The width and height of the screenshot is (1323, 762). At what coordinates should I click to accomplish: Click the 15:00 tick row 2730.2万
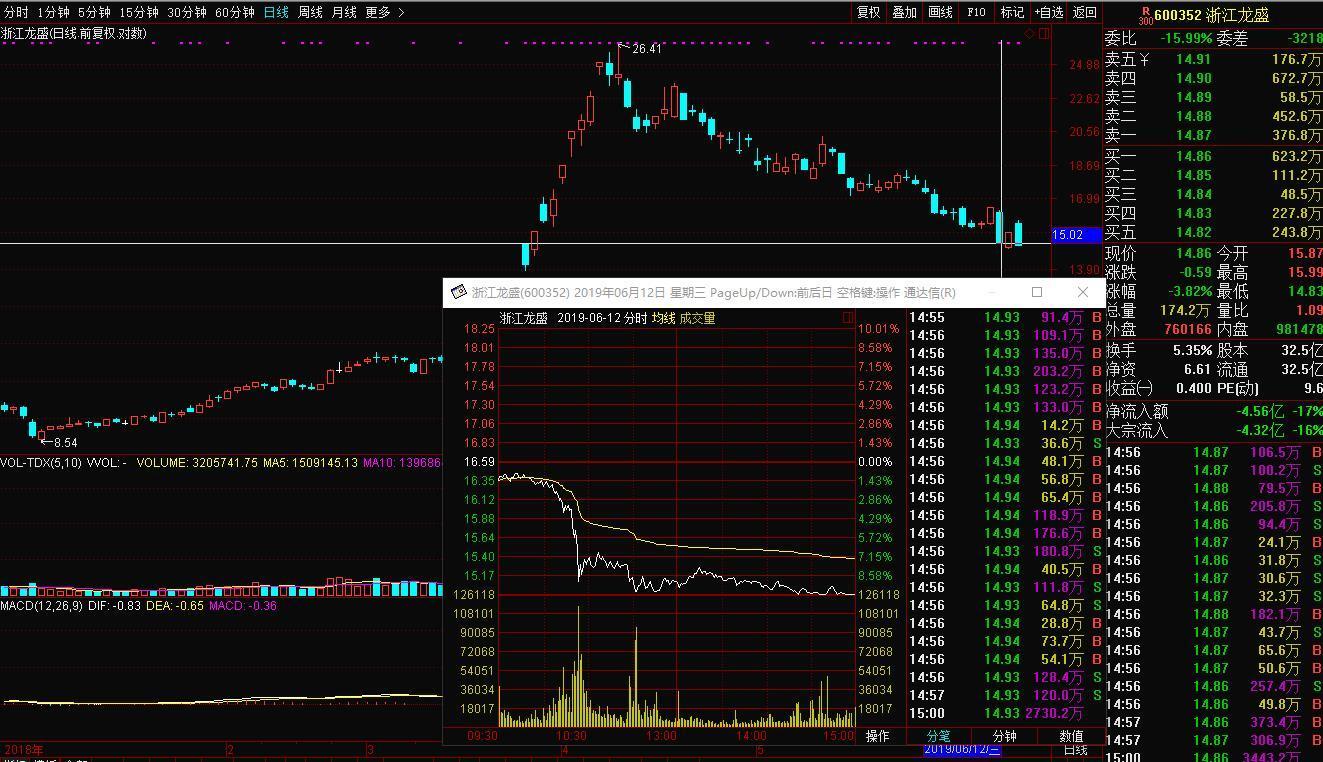point(1005,713)
